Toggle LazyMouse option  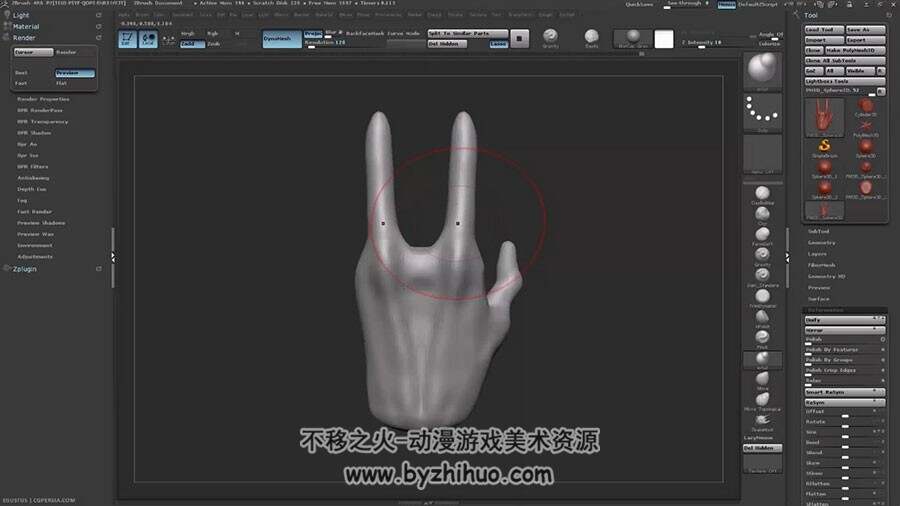pos(758,438)
